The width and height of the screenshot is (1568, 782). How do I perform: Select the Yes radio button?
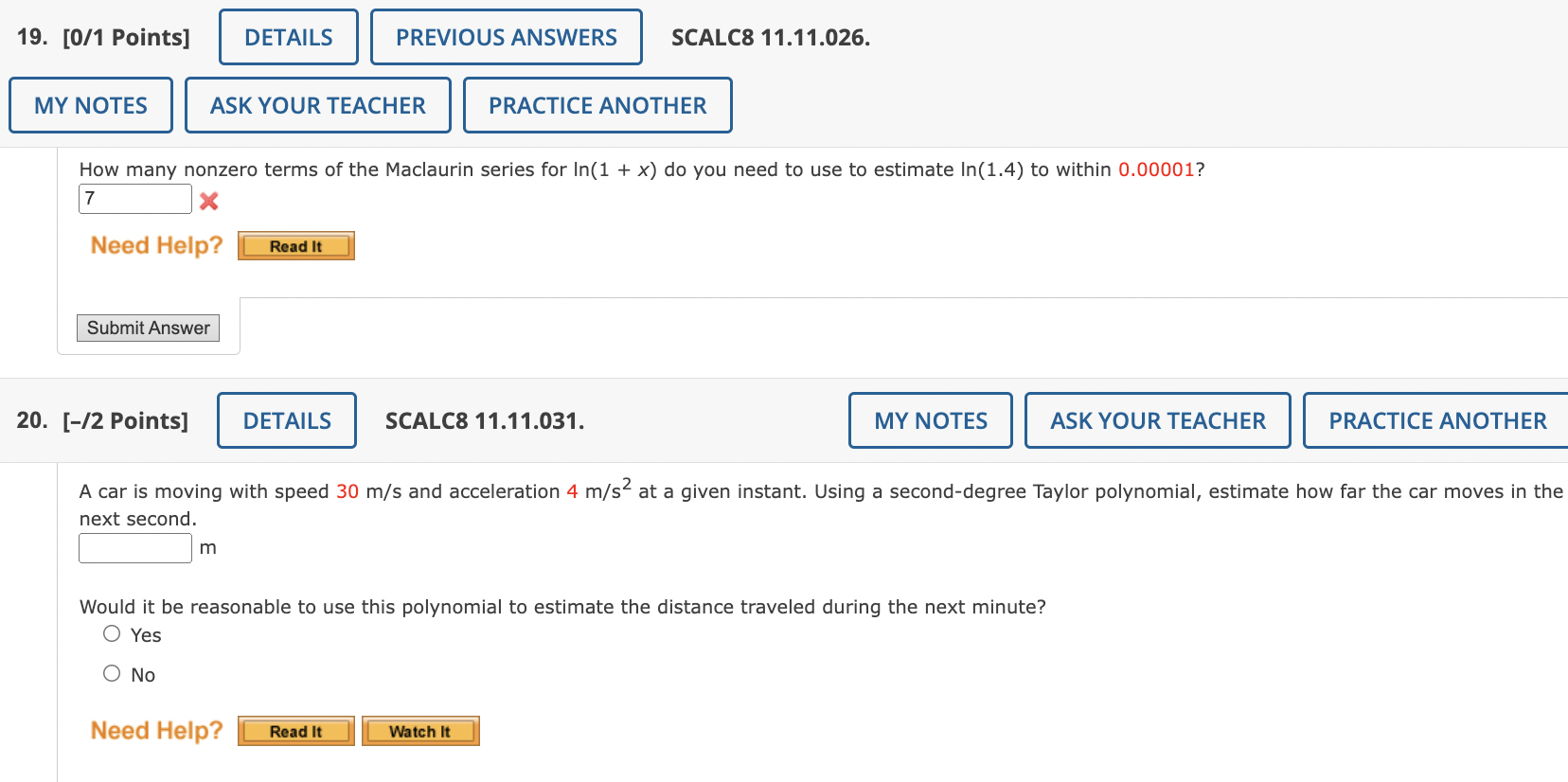click(x=111, y=632)
